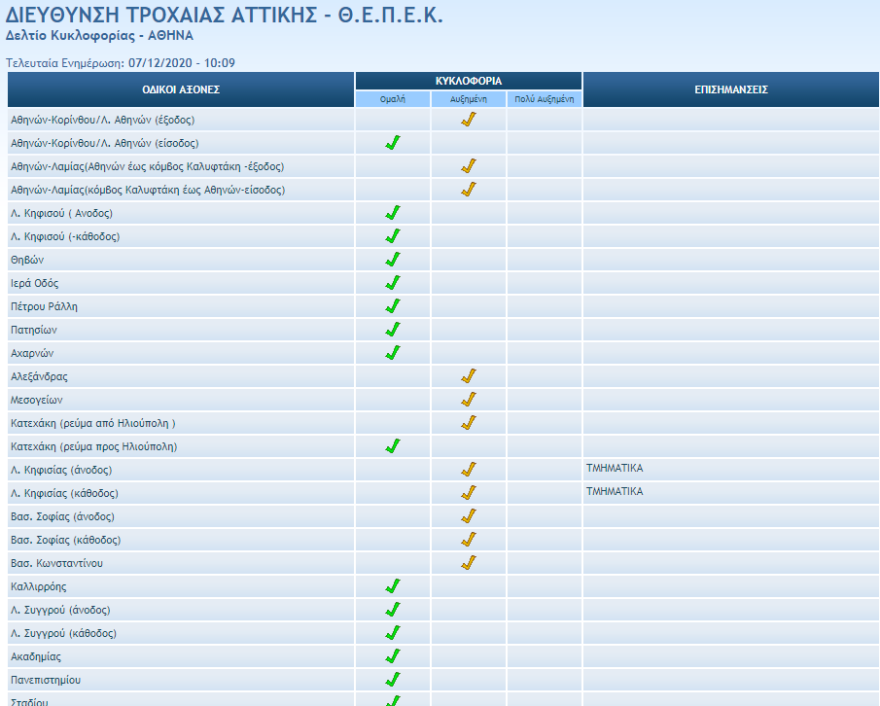The height and width of the screenshot is (706, 880).
Task: Click the green checkmark for Καλλιρρόης
Action: pos(393,586)
